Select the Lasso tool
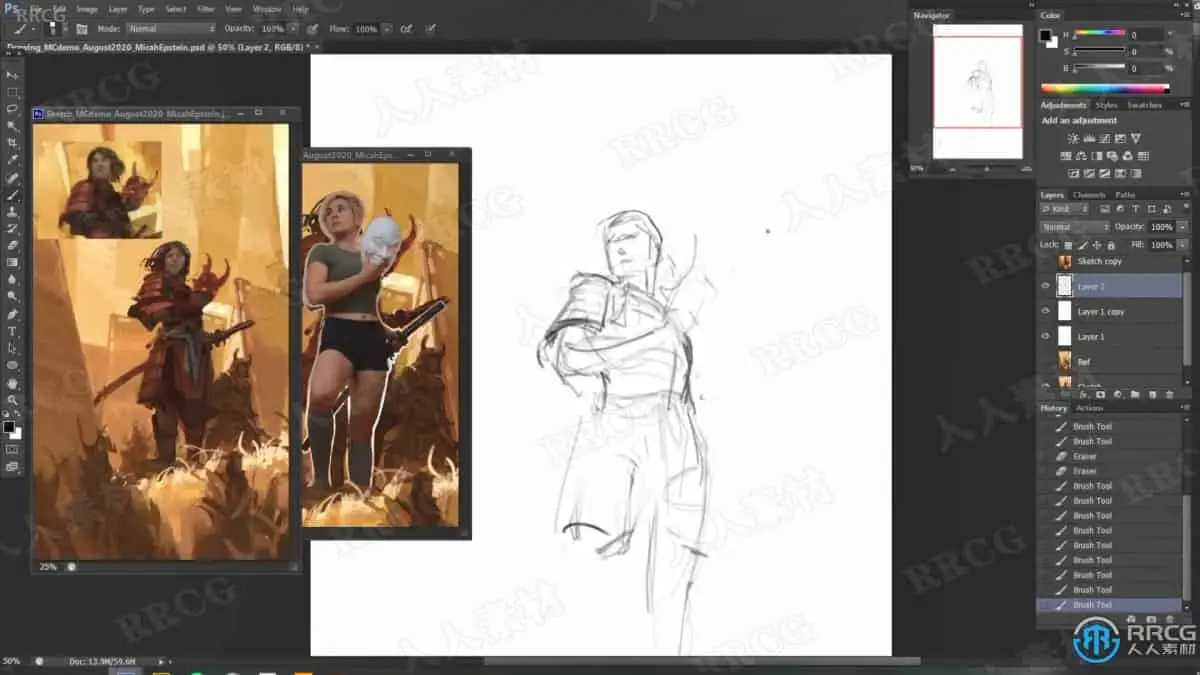This screenshot has height=675, width=1200. coord(13,109)
